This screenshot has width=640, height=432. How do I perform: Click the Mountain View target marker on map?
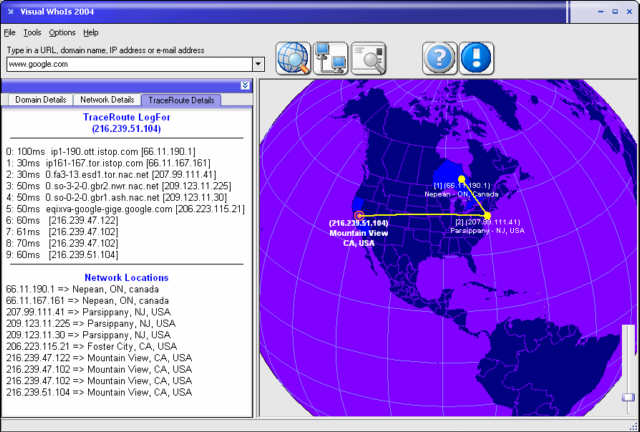coord(359,215)
